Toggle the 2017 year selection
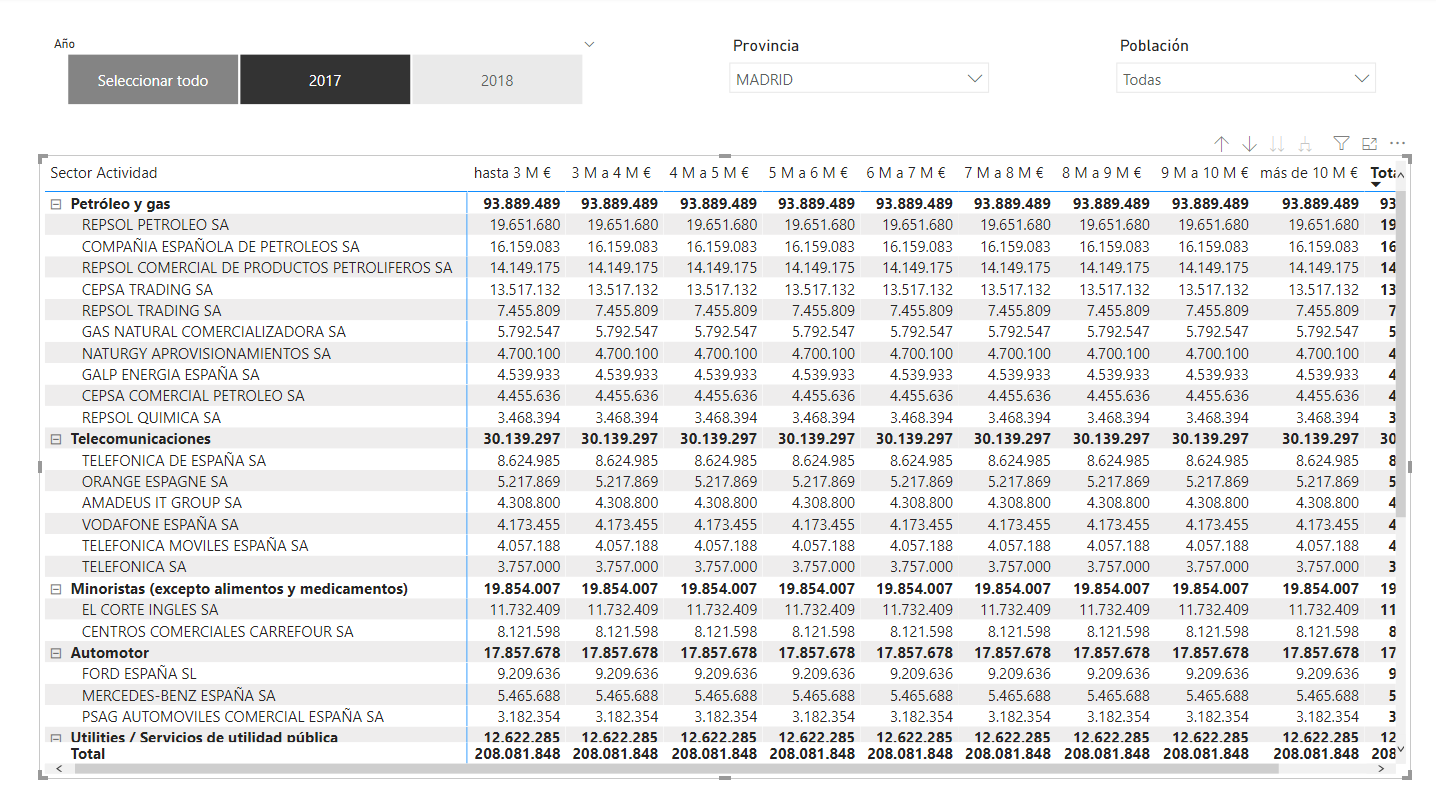Viewport: 1436px width, 805px height. coord(324,78)
